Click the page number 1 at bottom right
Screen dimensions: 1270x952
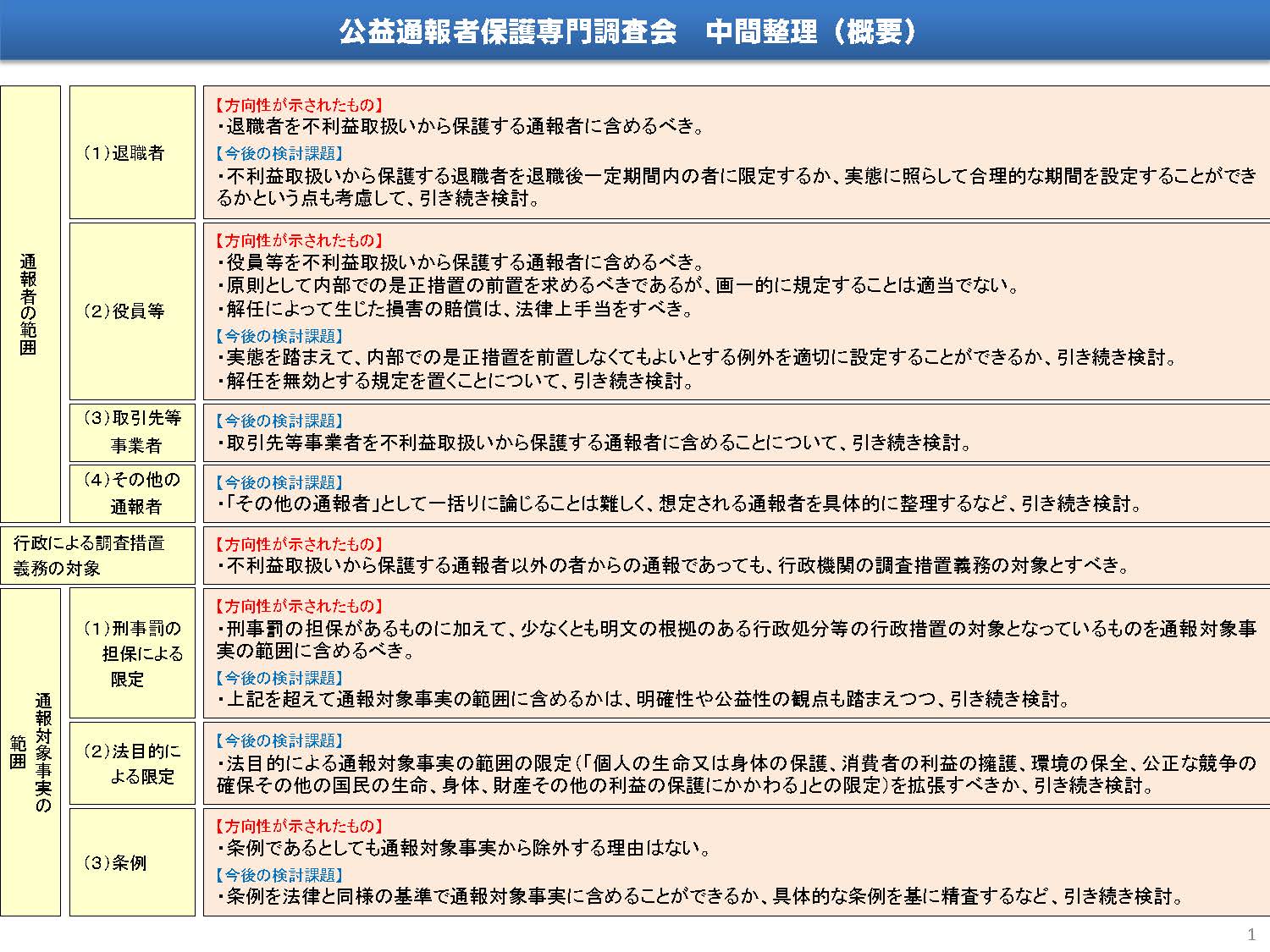1251,934
